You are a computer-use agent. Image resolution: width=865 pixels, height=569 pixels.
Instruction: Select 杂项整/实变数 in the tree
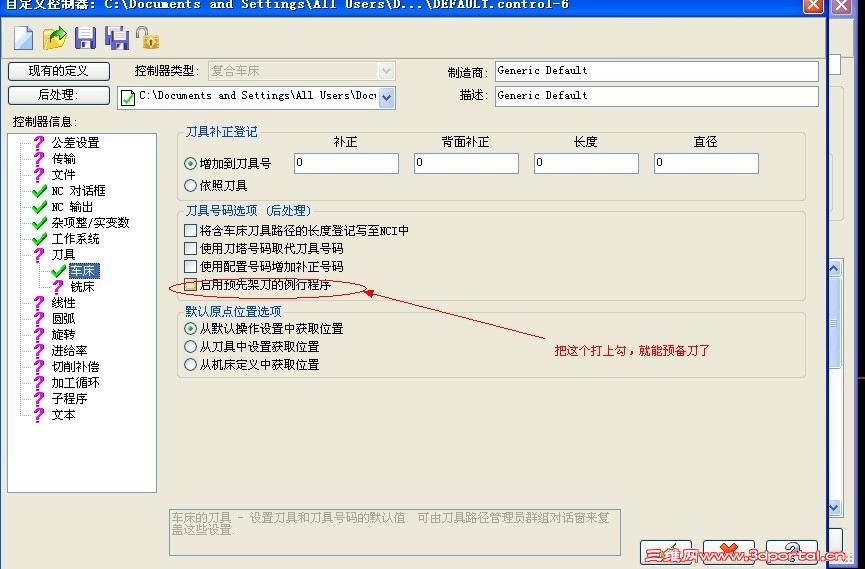[x=90, y=223]
